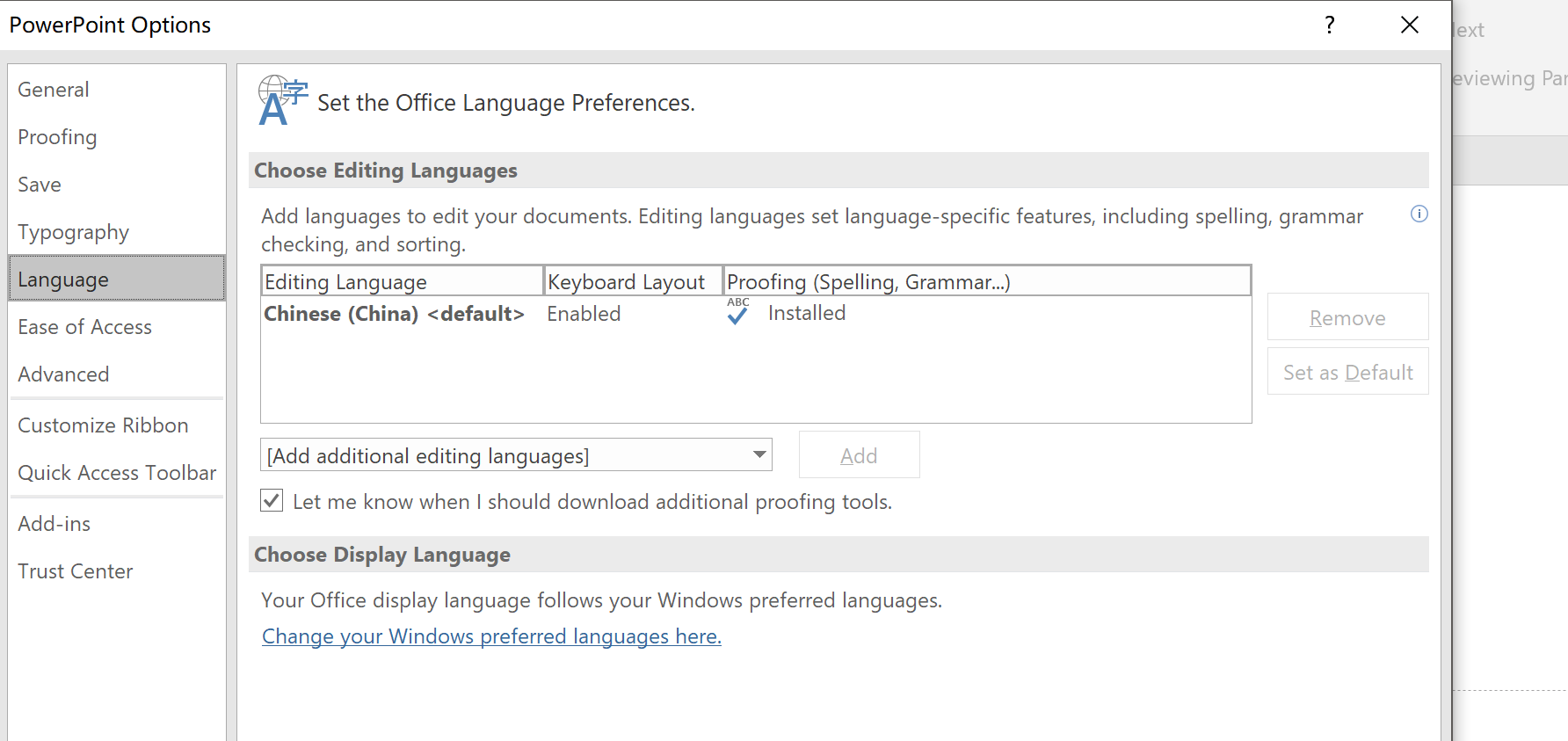Click the Set as Default button
The width and height of the screenshot is (1568, 741).
(x=1347, y=372)
